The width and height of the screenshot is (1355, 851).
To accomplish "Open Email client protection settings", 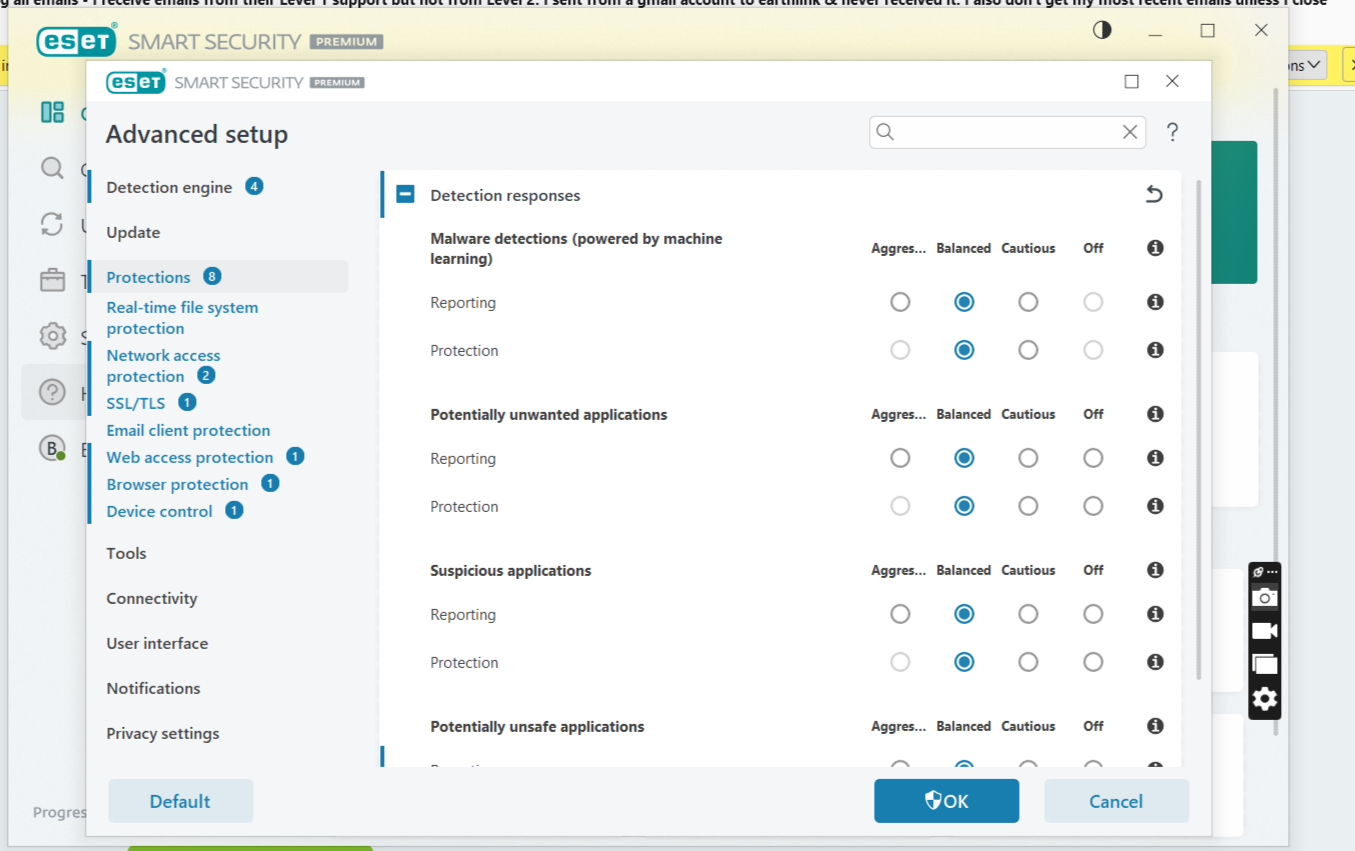I will [188, 430].
